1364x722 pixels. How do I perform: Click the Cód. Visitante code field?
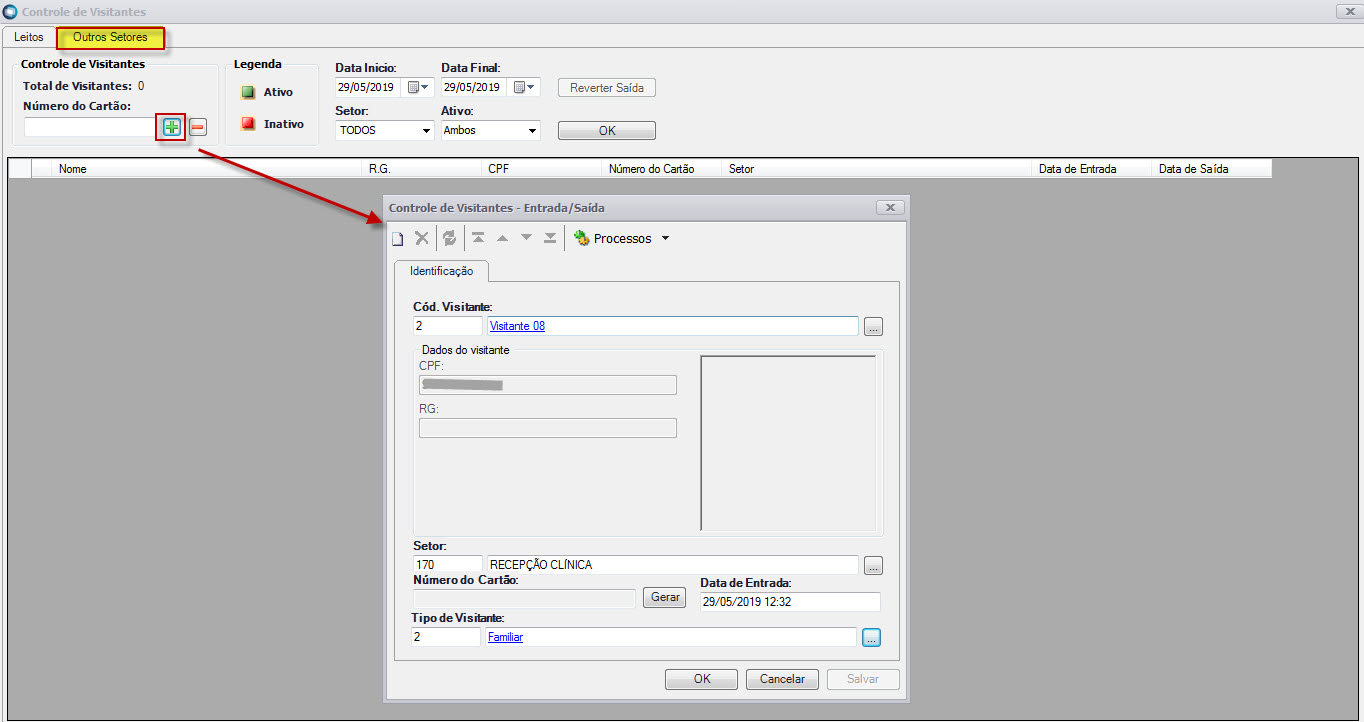pos(447,326)
